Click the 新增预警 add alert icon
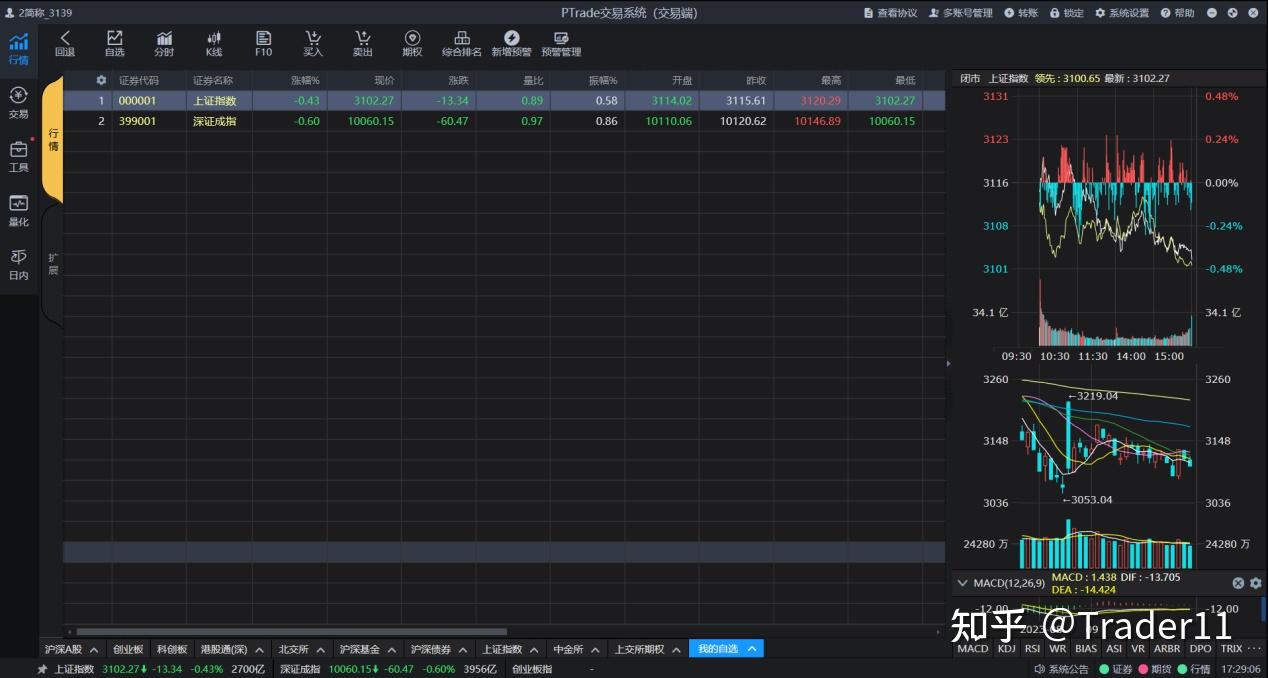1268x678 pixels. [511, 43]
